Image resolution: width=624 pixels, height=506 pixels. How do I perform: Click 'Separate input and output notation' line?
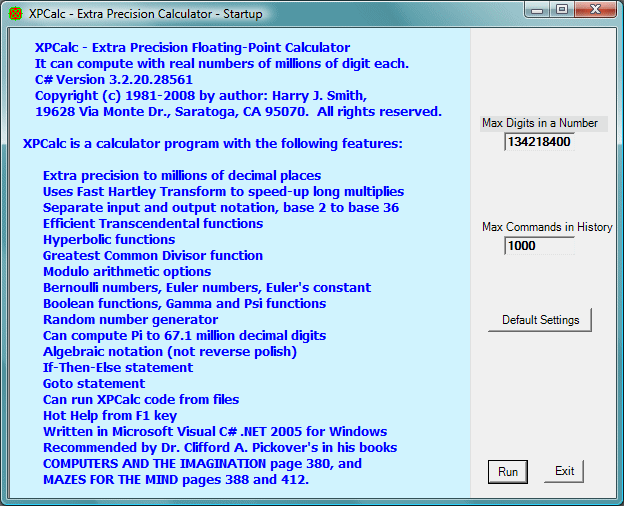pos(221,208)
